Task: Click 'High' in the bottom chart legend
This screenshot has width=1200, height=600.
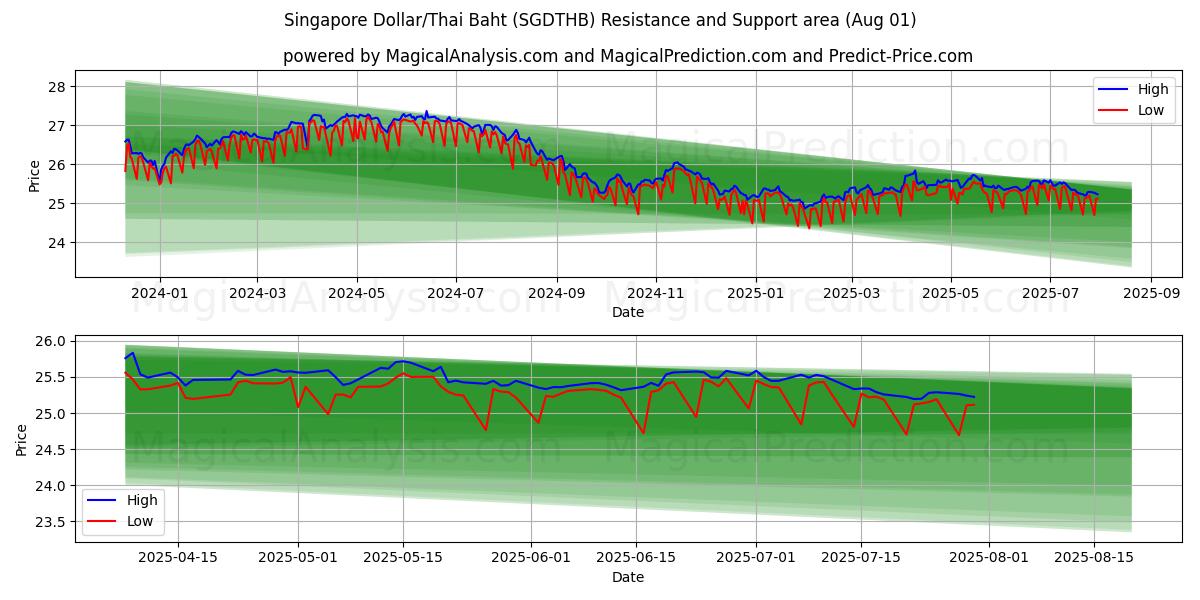Action: tap(142, 500)
